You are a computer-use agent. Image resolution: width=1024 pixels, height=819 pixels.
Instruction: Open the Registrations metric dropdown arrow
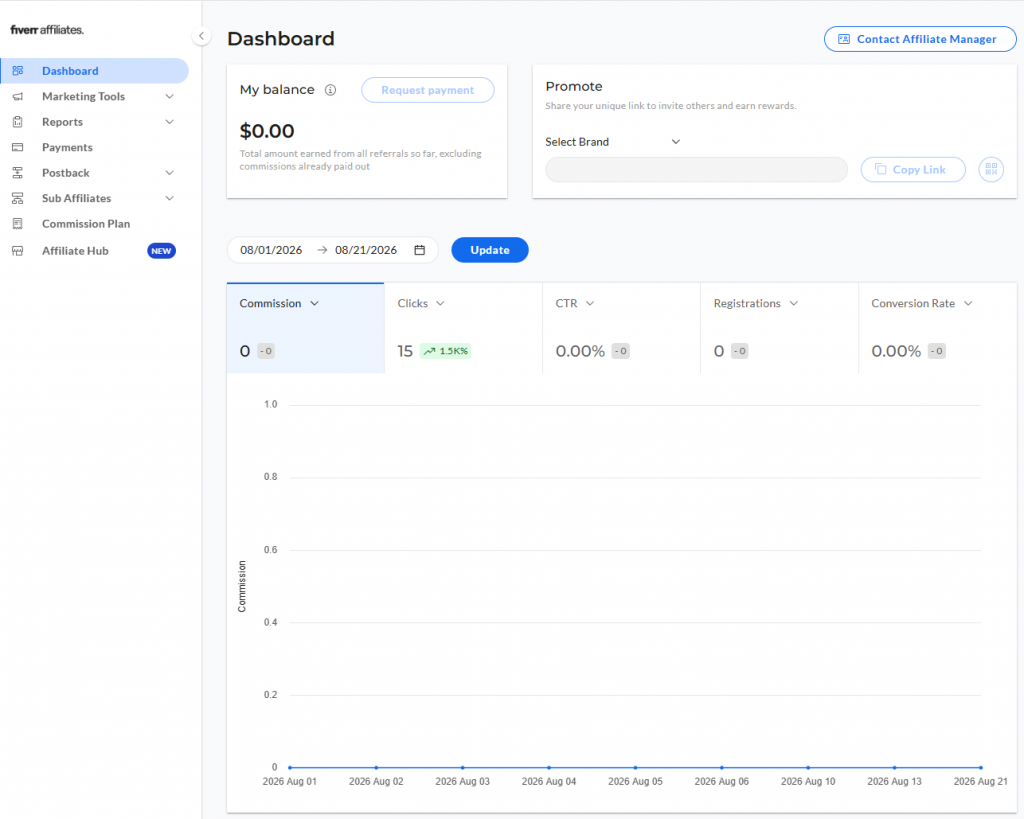(793, 303)
